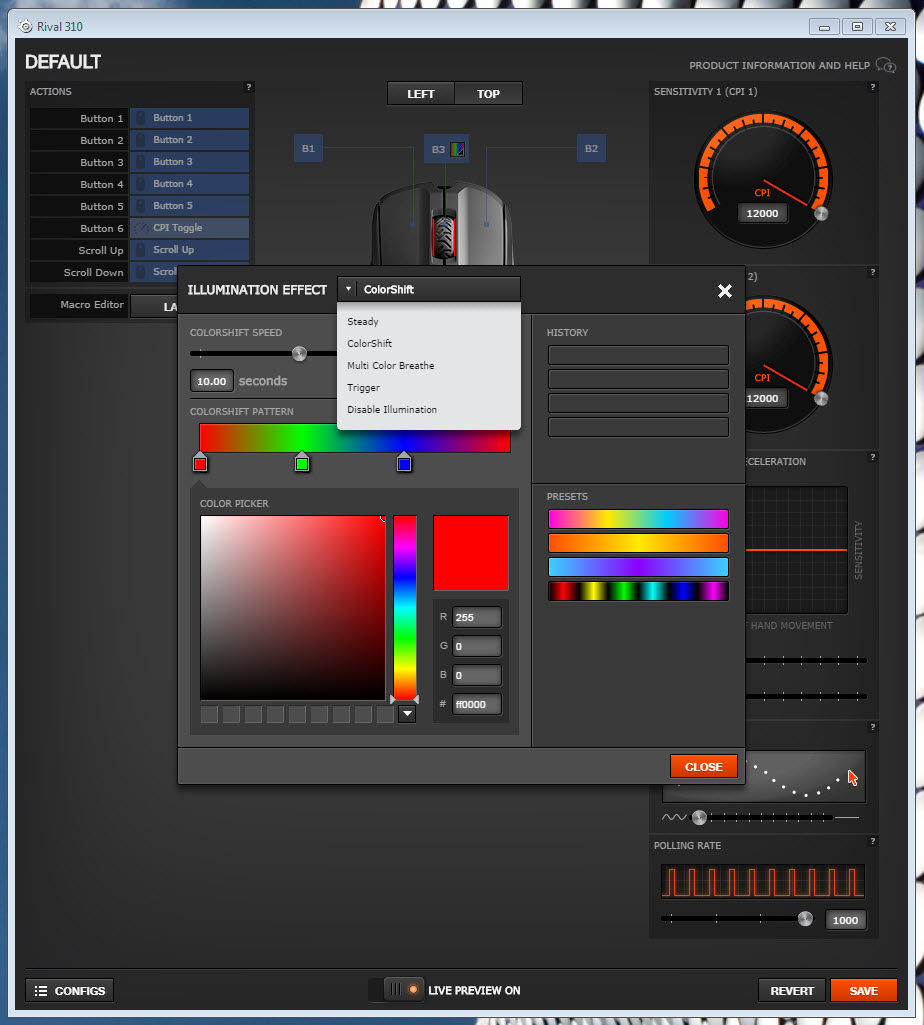924x1025 pixels.
Task: Click the G value input field
Action: (477, 646)
